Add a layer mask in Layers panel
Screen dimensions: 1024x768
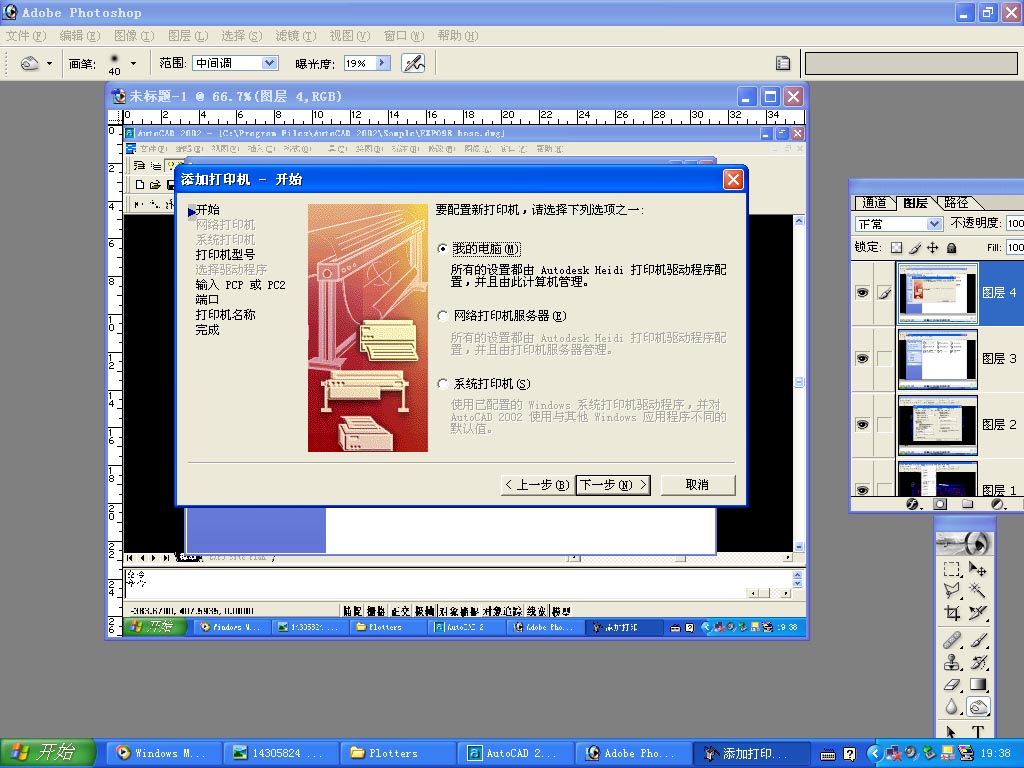click(x=940, y=504)
